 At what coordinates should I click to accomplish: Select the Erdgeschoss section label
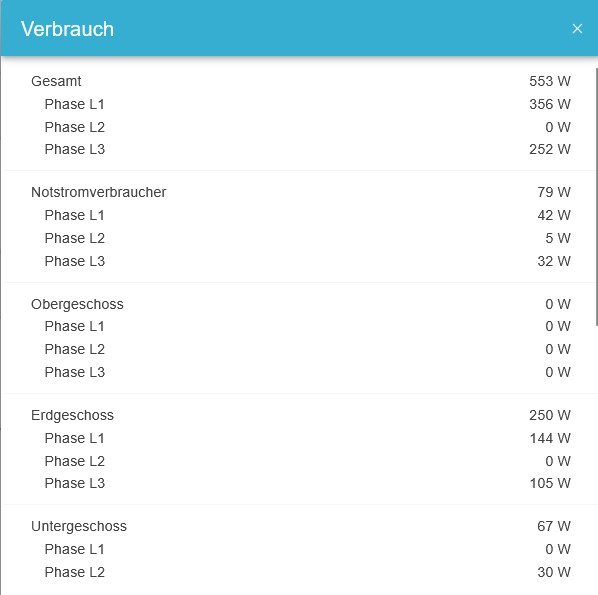pos(72,415)
